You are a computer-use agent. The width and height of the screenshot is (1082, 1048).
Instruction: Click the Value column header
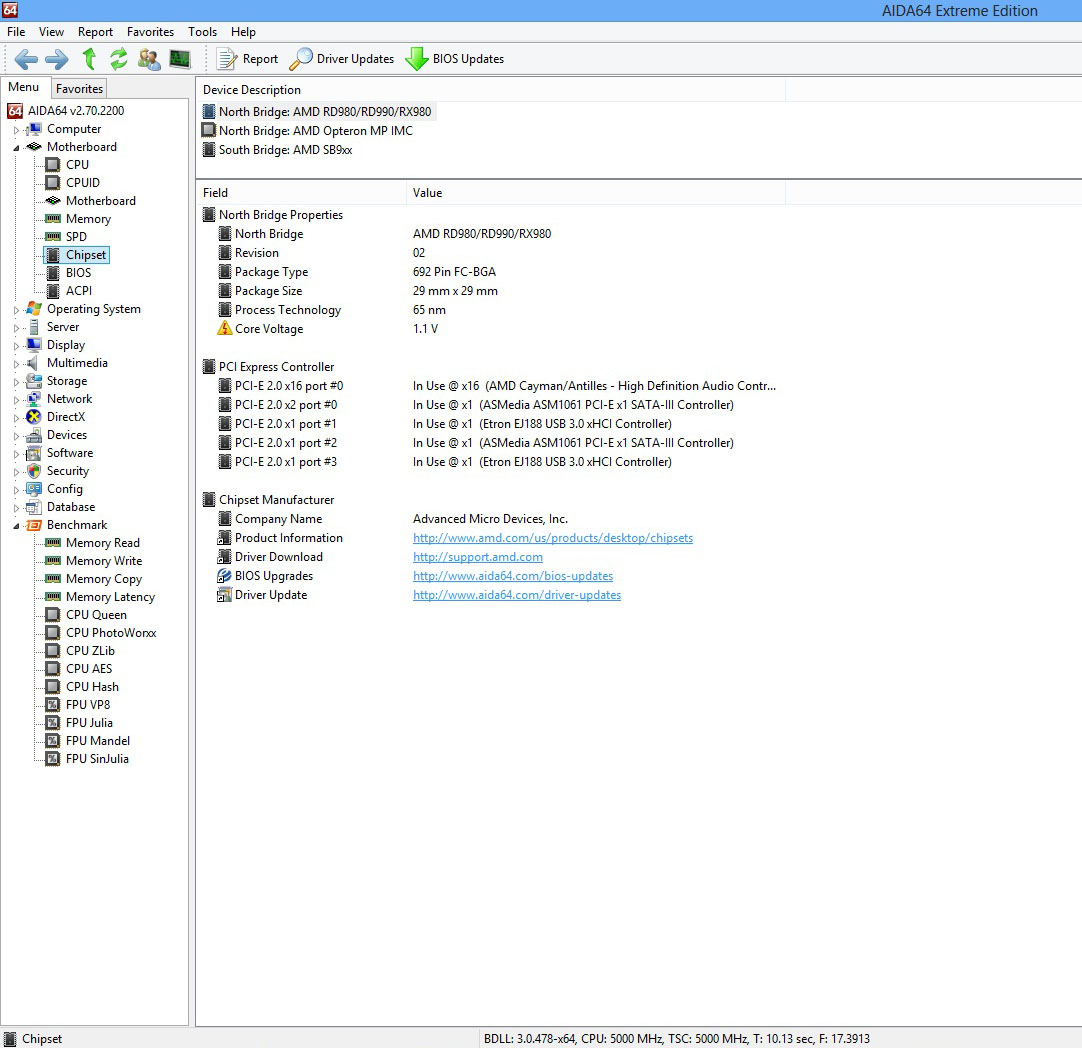pyautogui.click(x=596, y=193)
